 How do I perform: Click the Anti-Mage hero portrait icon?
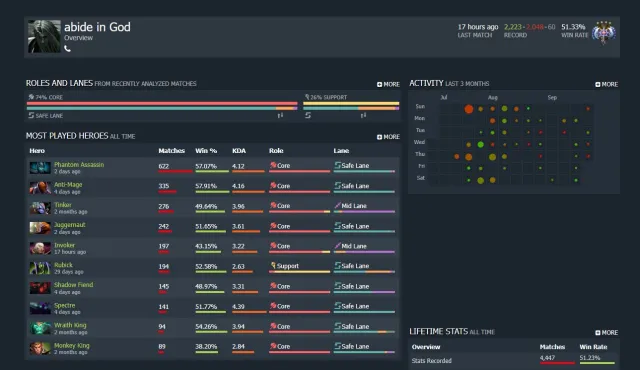(40, 188)
